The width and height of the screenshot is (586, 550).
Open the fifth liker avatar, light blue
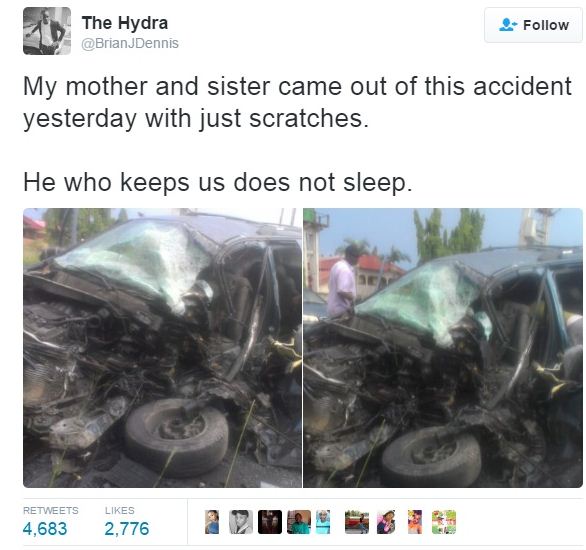click(x=323, y=522)
